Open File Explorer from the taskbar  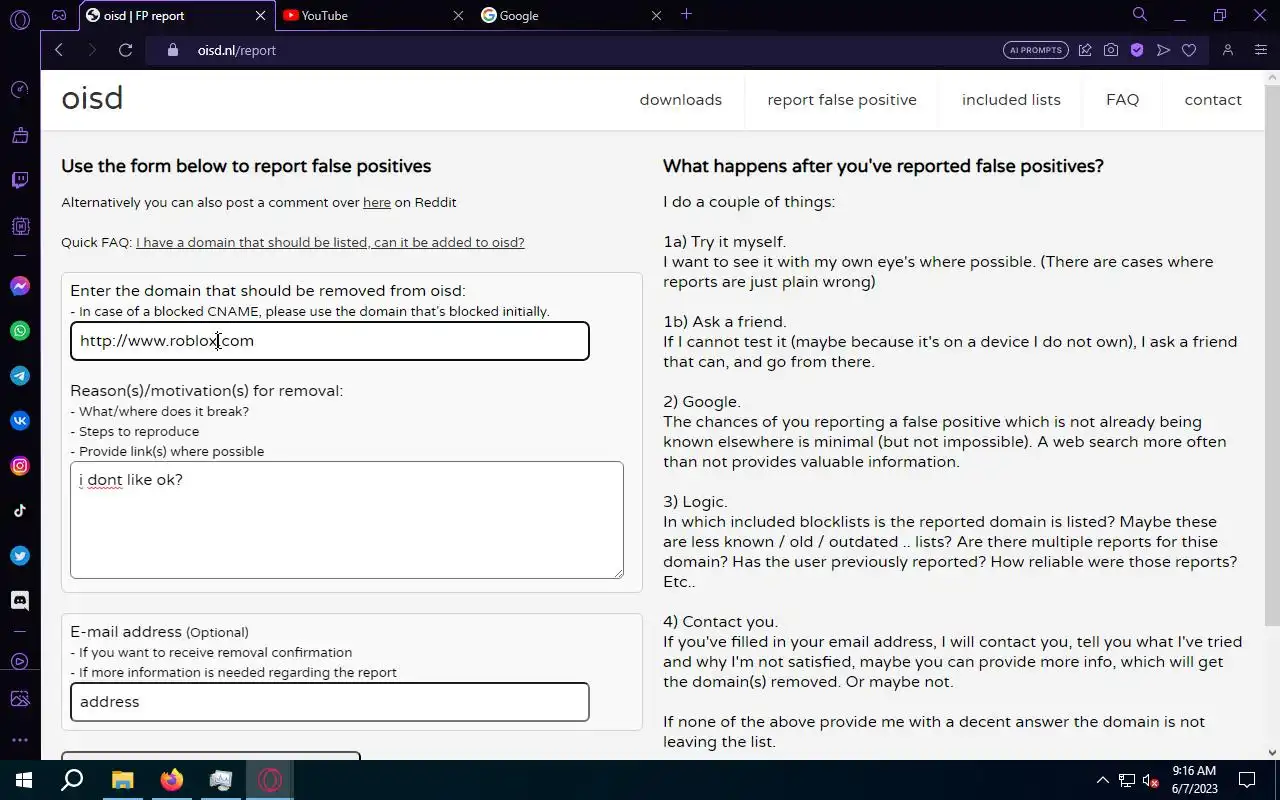click(122, 780)
